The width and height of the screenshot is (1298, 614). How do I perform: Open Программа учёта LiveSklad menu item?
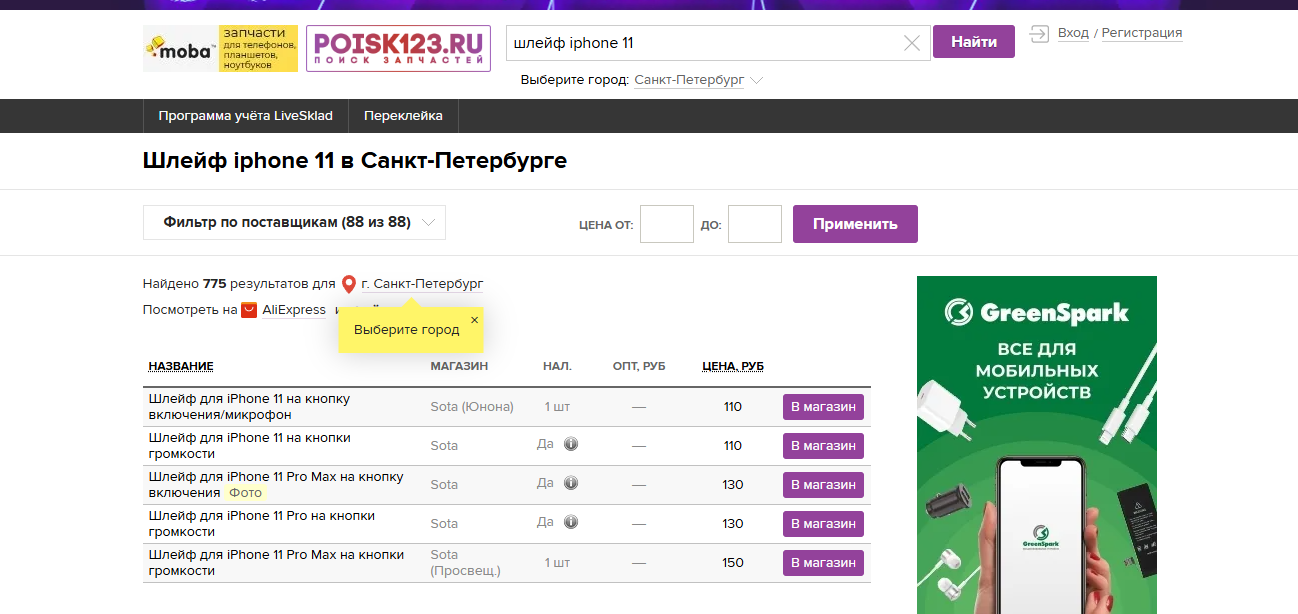[x=245, y=116]
